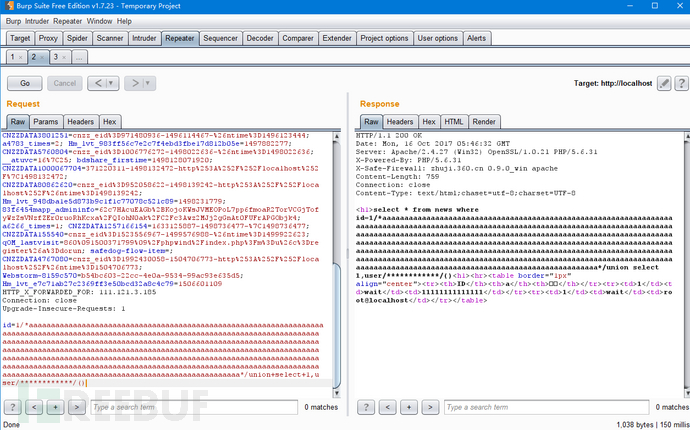
Task: Switch to the Scanner tab
Action: pyautogui.click(x=110, y=38)
